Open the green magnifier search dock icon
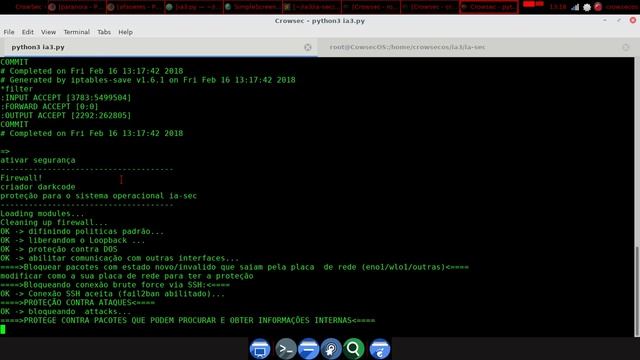 353,349
